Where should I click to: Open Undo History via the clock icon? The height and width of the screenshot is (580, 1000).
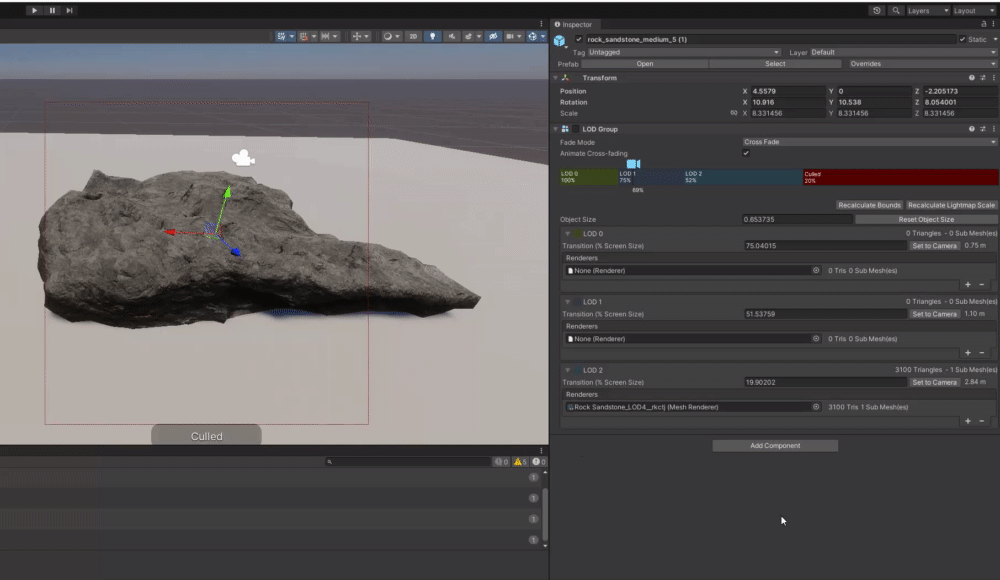tap(877, 10)
